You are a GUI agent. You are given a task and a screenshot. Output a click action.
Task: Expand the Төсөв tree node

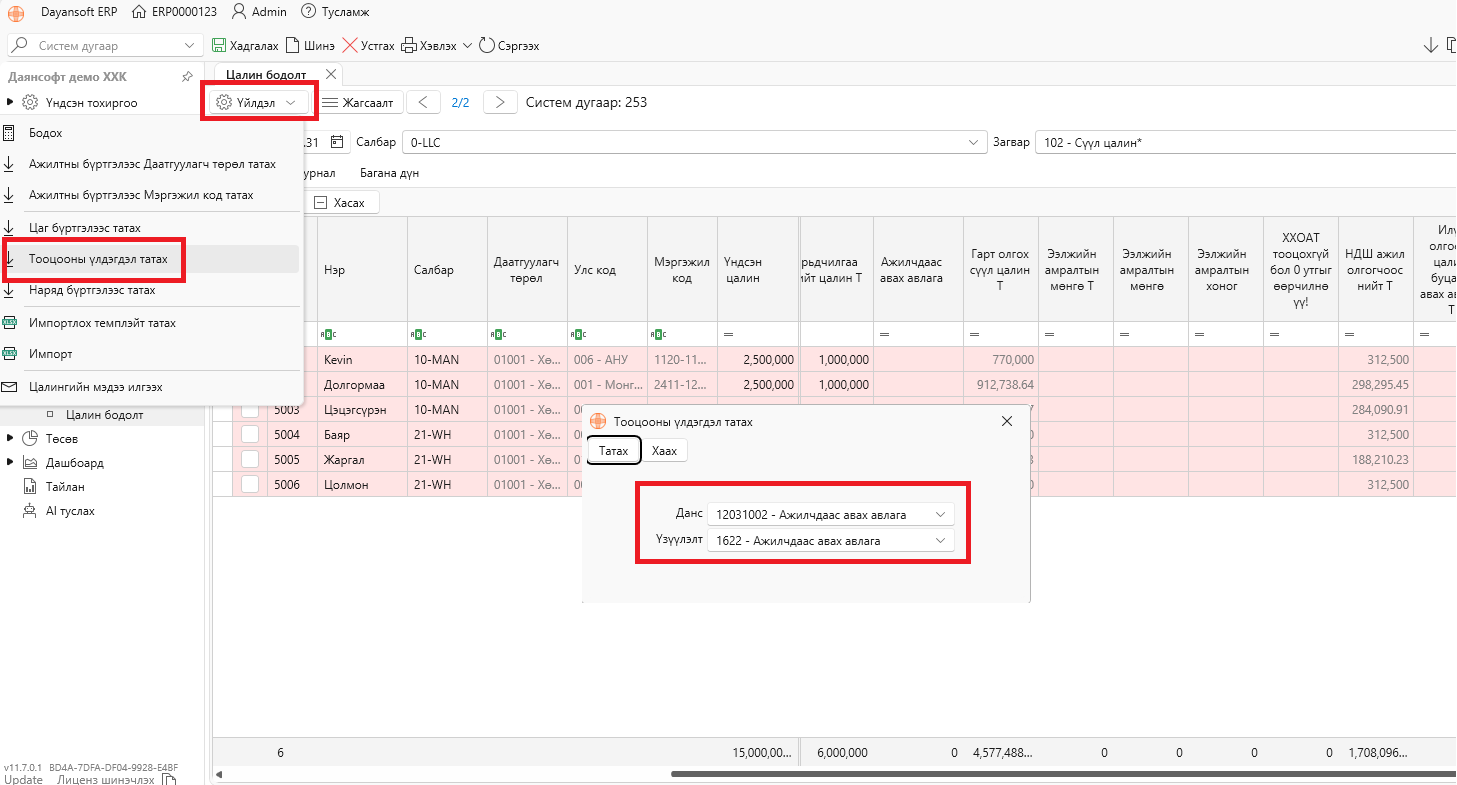pyautogui.click(x=10, y=438)
